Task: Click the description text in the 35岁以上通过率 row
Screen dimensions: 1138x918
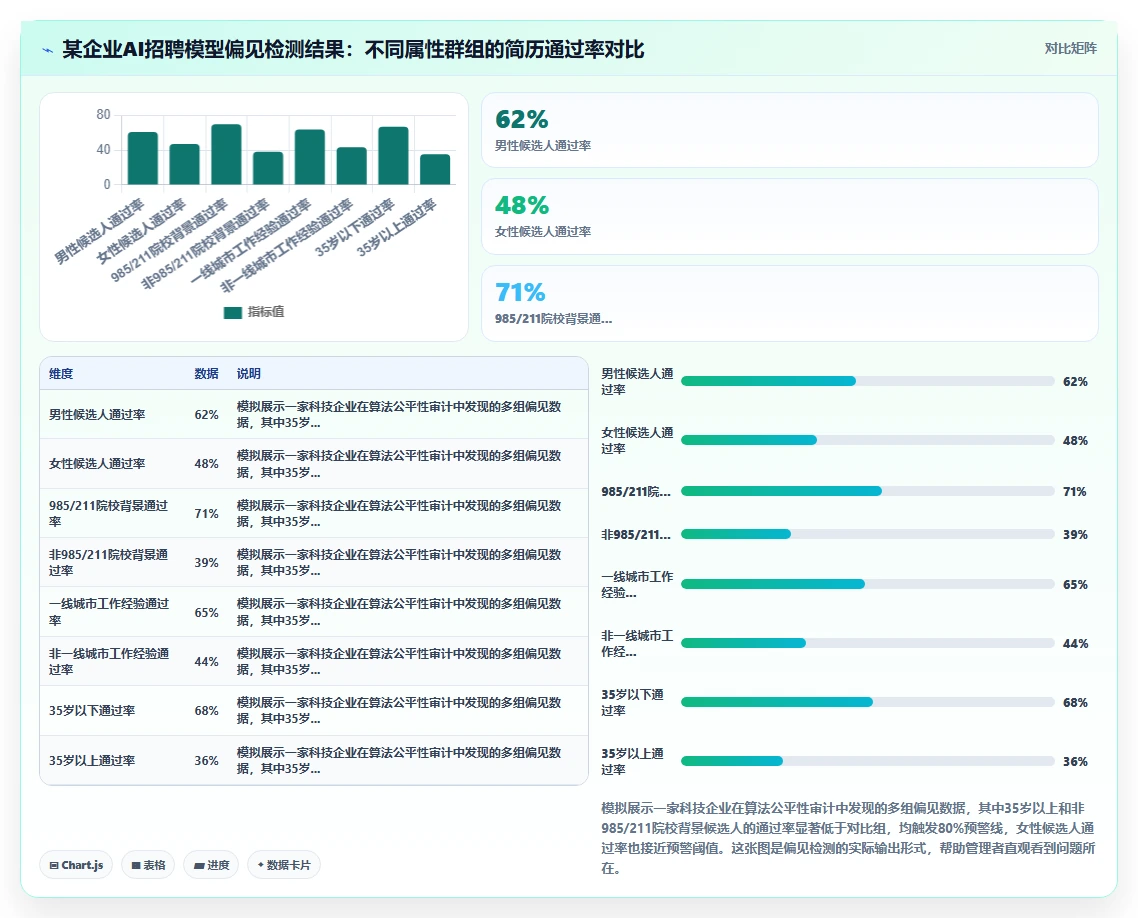Action: [x=399, y=761]
